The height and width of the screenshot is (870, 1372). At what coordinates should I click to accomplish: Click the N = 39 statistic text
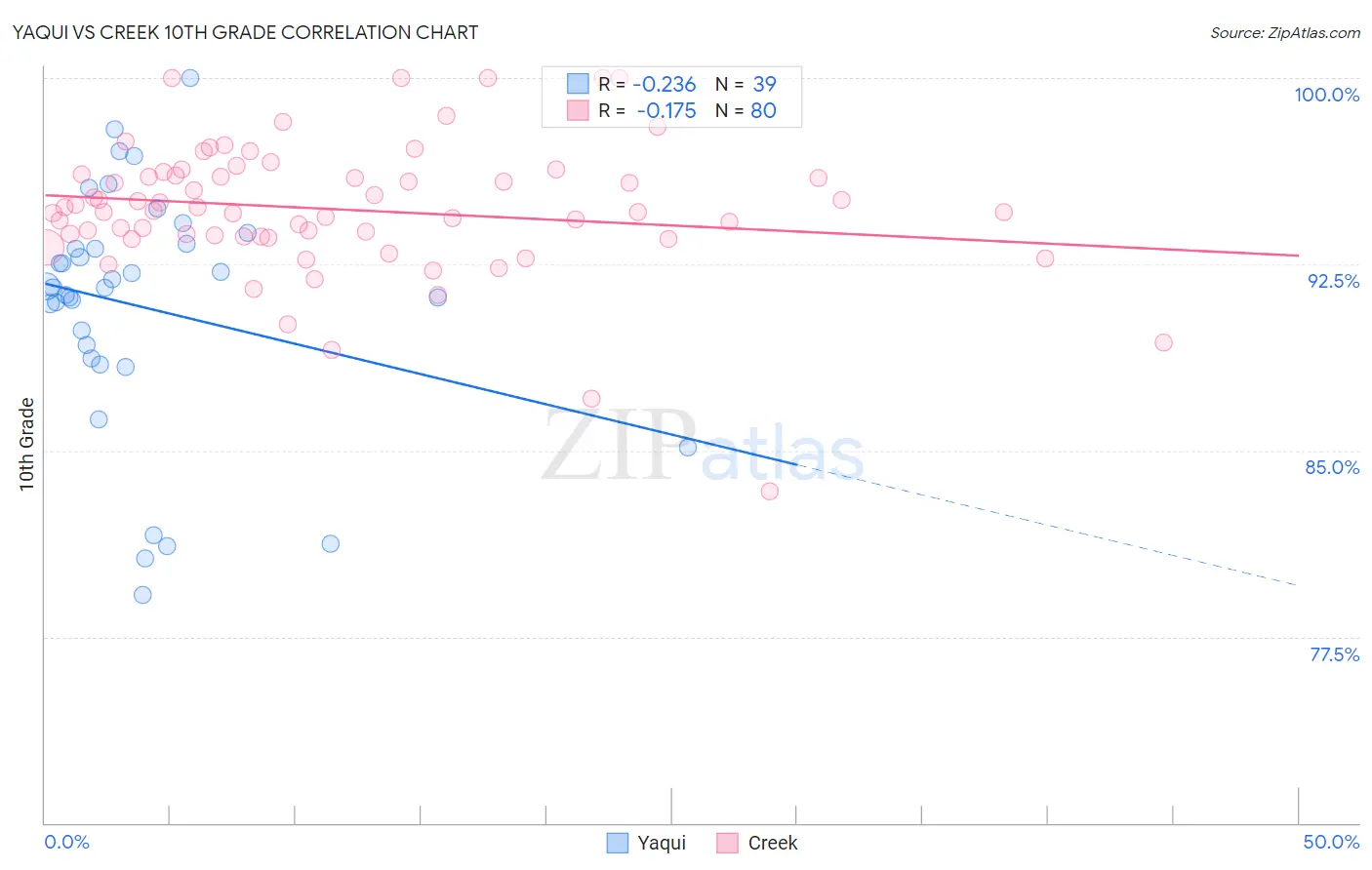(746, 84)
